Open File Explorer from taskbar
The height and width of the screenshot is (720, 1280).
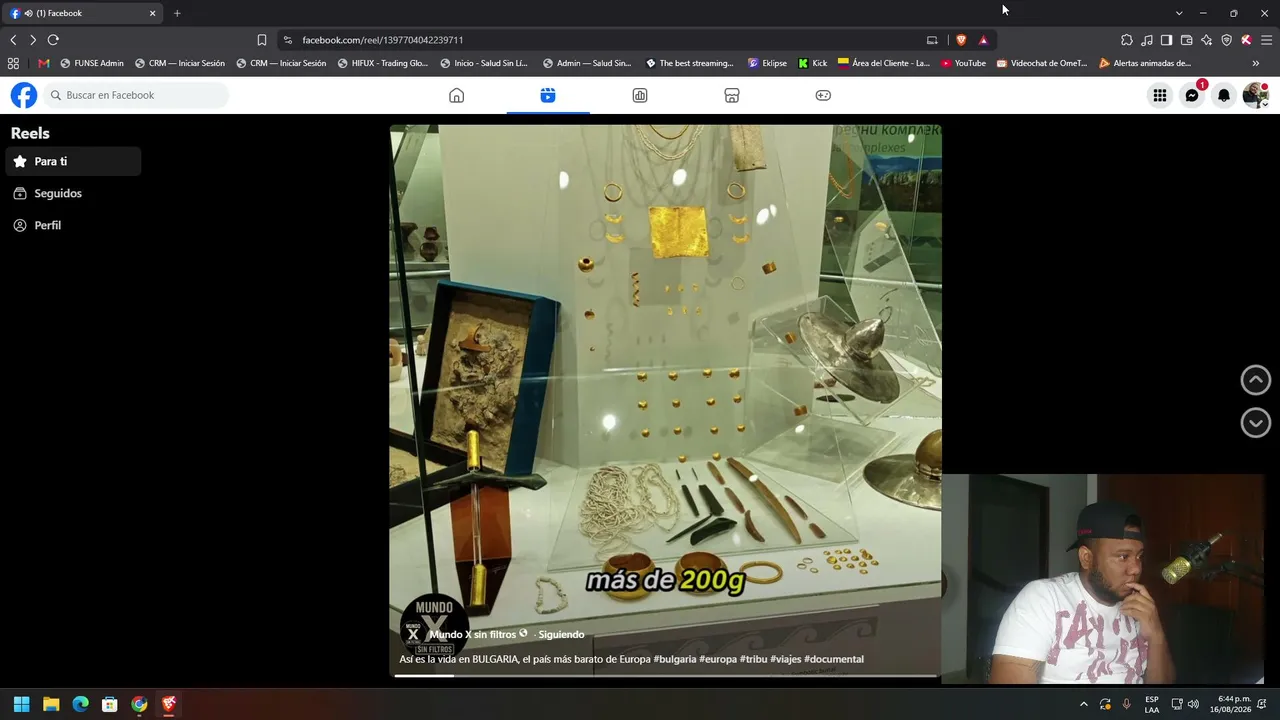click(x=51, y=704)
